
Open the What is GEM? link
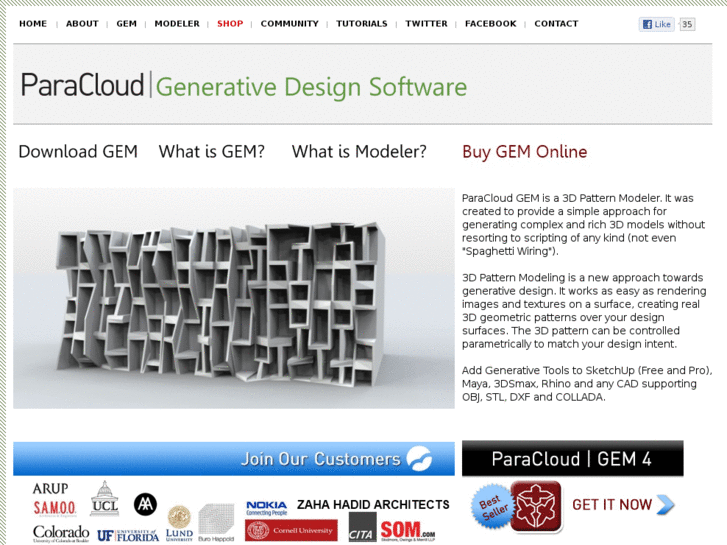coord(211,152)
